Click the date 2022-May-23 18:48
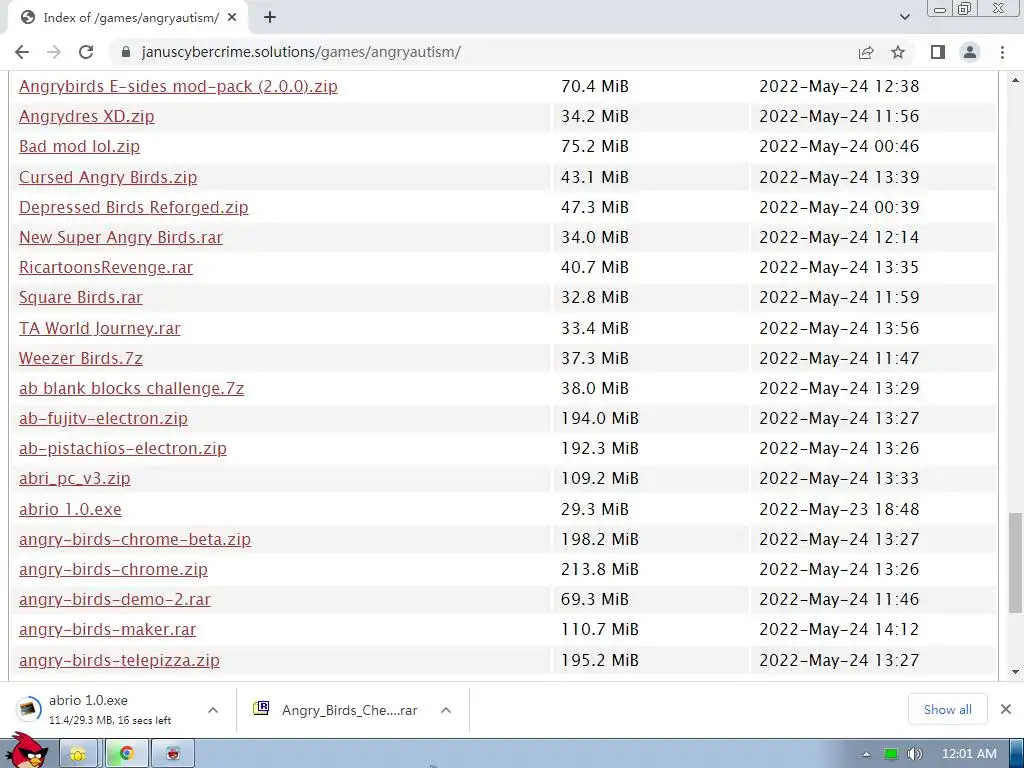The width and height of the screenshot is (1024, 768). pos(839,509)
